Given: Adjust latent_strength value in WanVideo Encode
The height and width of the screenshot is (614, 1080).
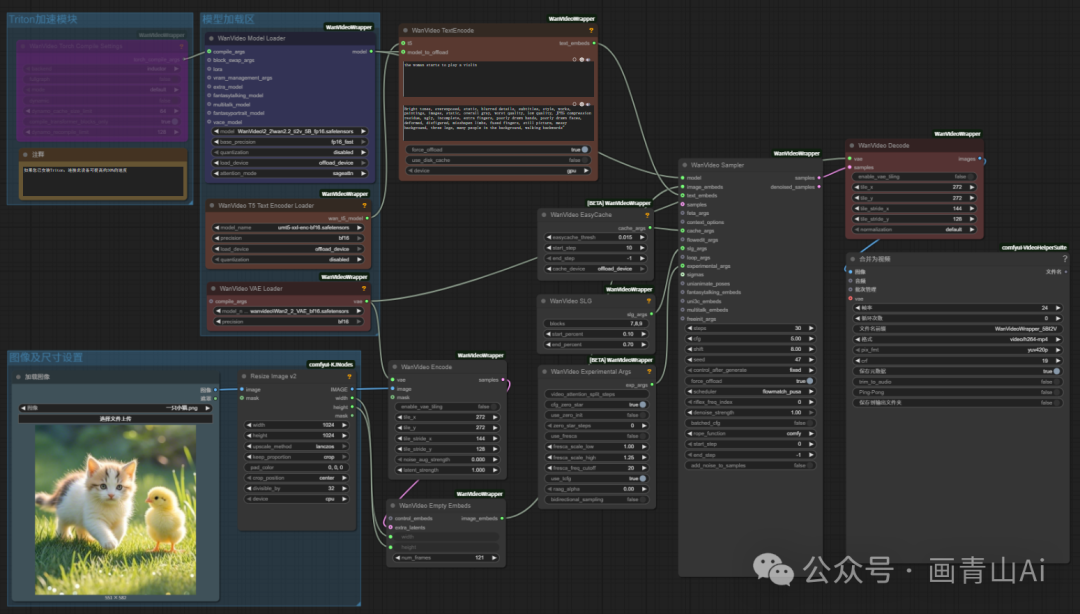Looking at the screenshot, I should (x=447, y=470).
